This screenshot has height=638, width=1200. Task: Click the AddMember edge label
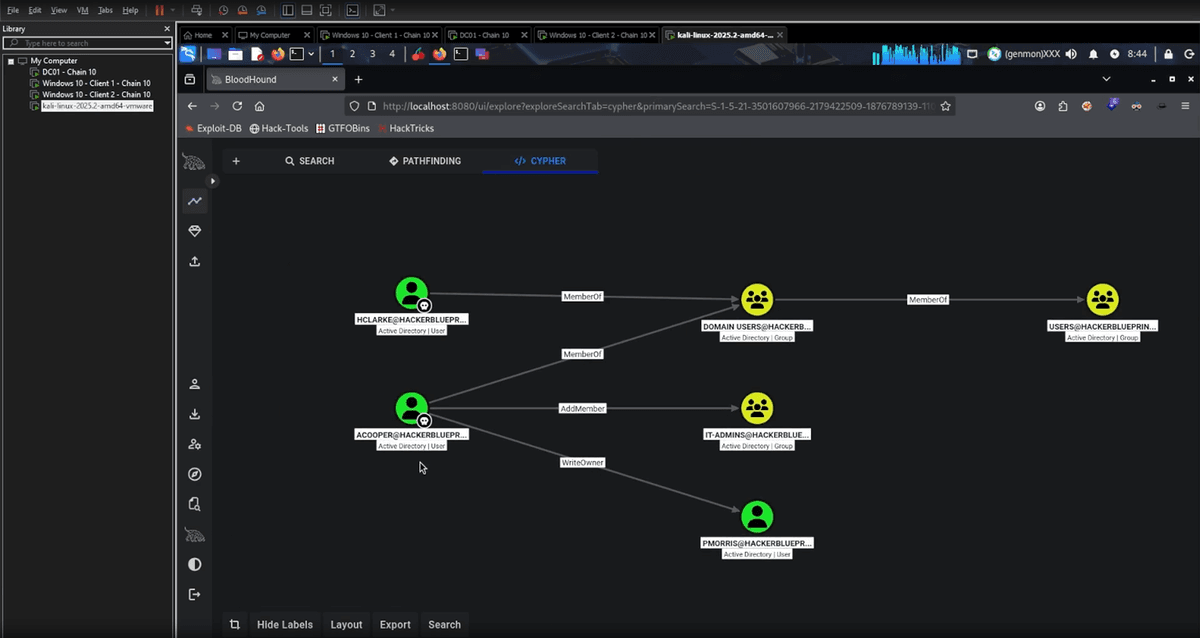[582, 408]
